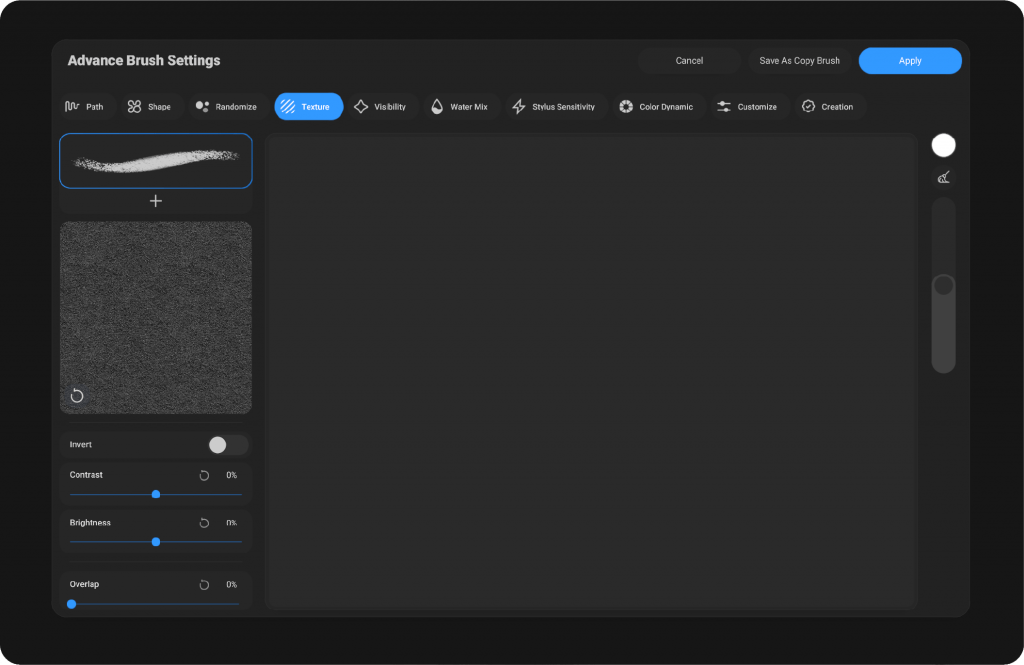The height and width of the screenshot is (665, 1024).
Task: Switch to the Shape tab
Action: pos(150,107)
